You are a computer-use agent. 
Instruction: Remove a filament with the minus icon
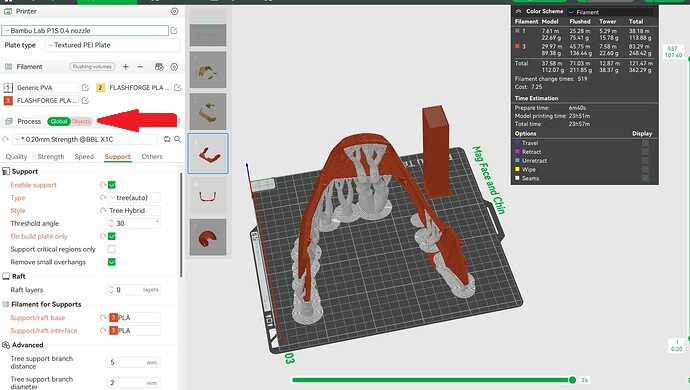[140, 67]
